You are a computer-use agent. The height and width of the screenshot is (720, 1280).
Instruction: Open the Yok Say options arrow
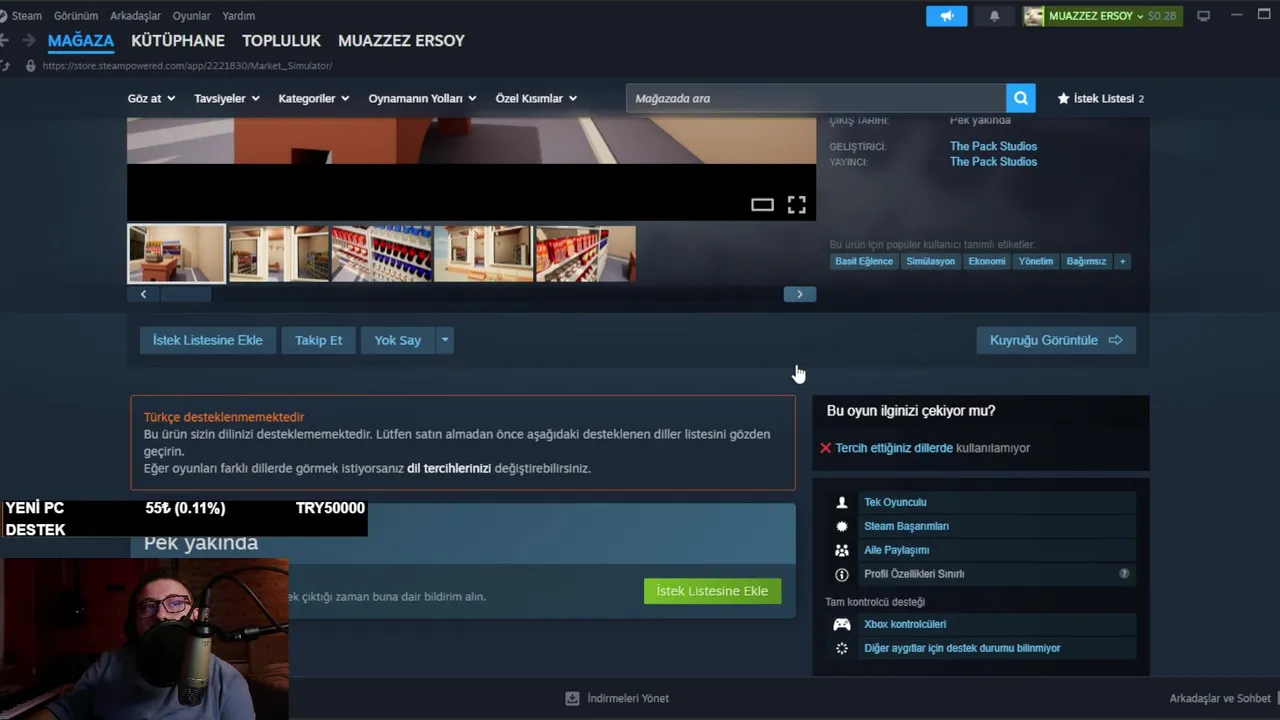click(445, 340)
